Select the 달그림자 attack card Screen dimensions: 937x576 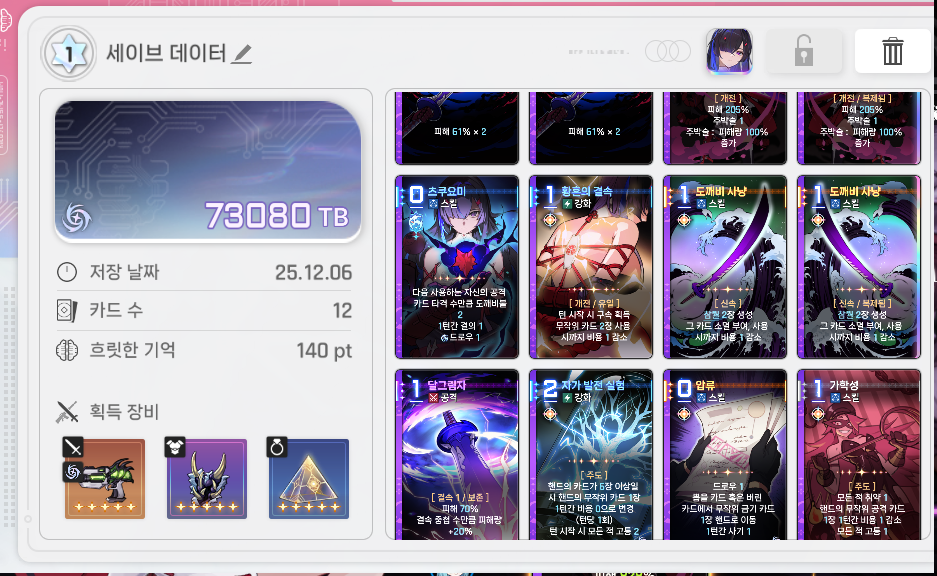[457, 455]
